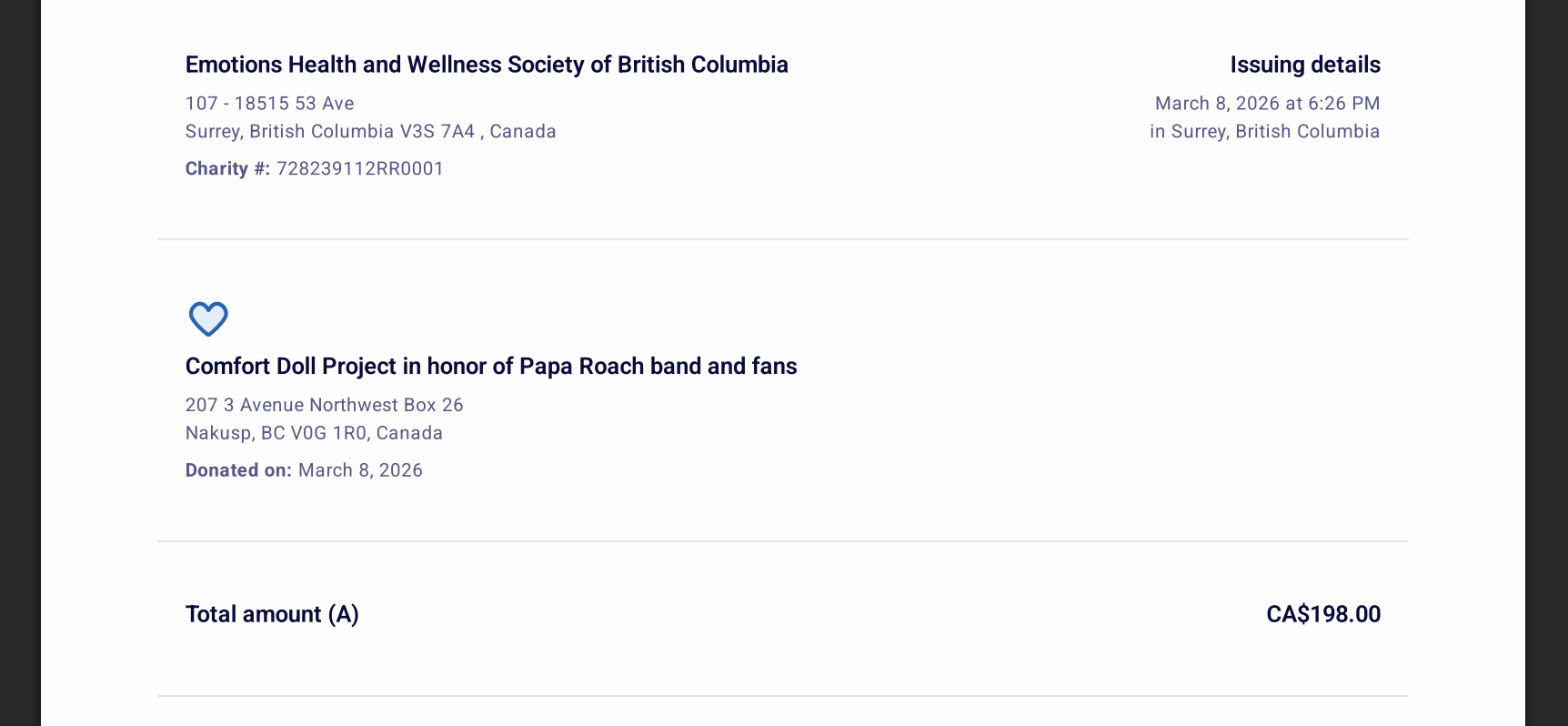The image size is (1568, 726).
Task: Click the 107 - 18515 53 Ave address line
Action: [270, 104]
